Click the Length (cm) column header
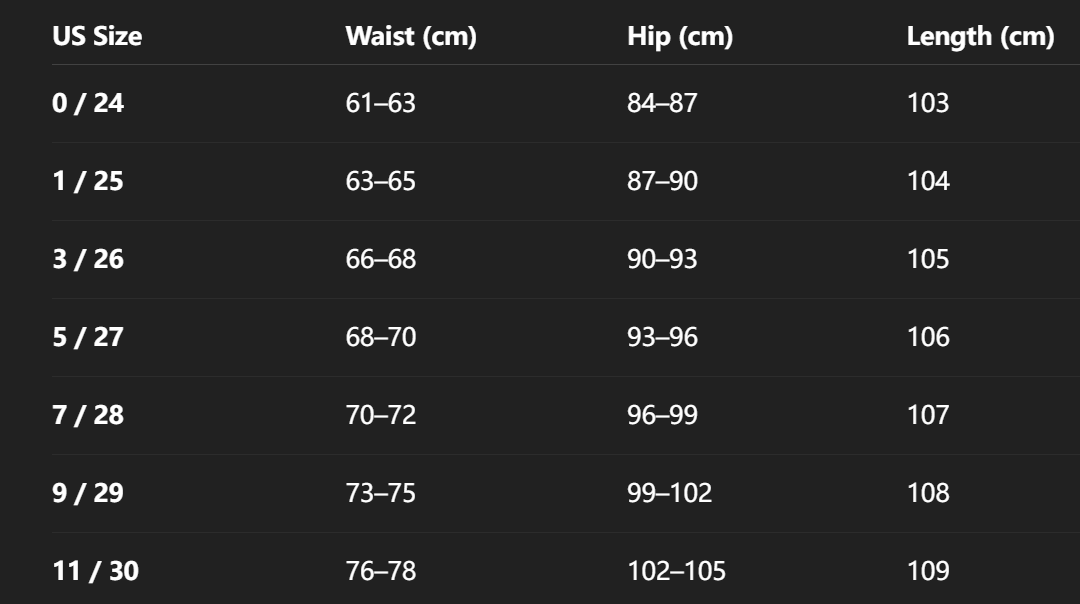This screenshot has height=604, width=1080. 980,37
